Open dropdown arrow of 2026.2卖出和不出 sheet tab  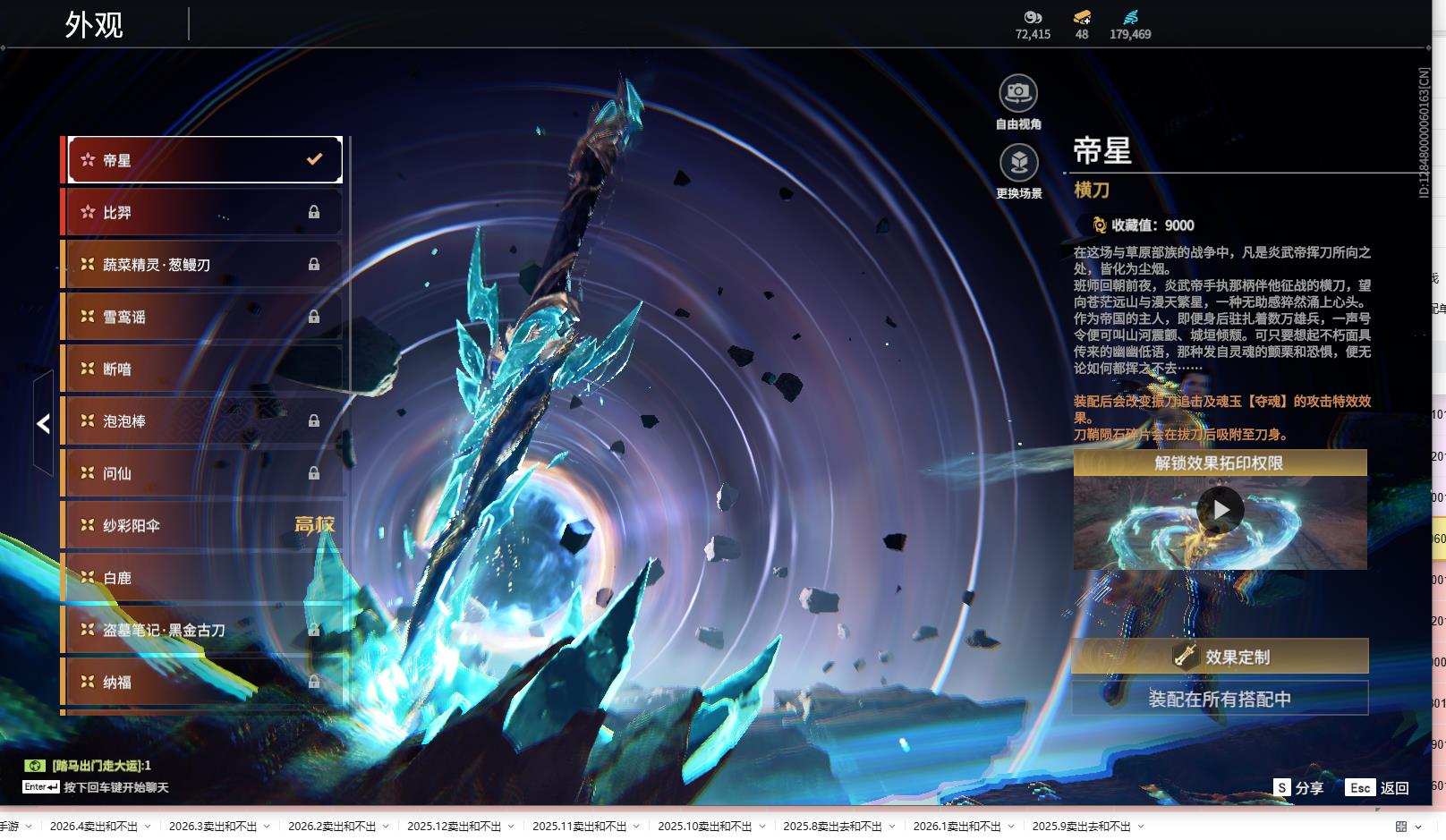(386, 827)
